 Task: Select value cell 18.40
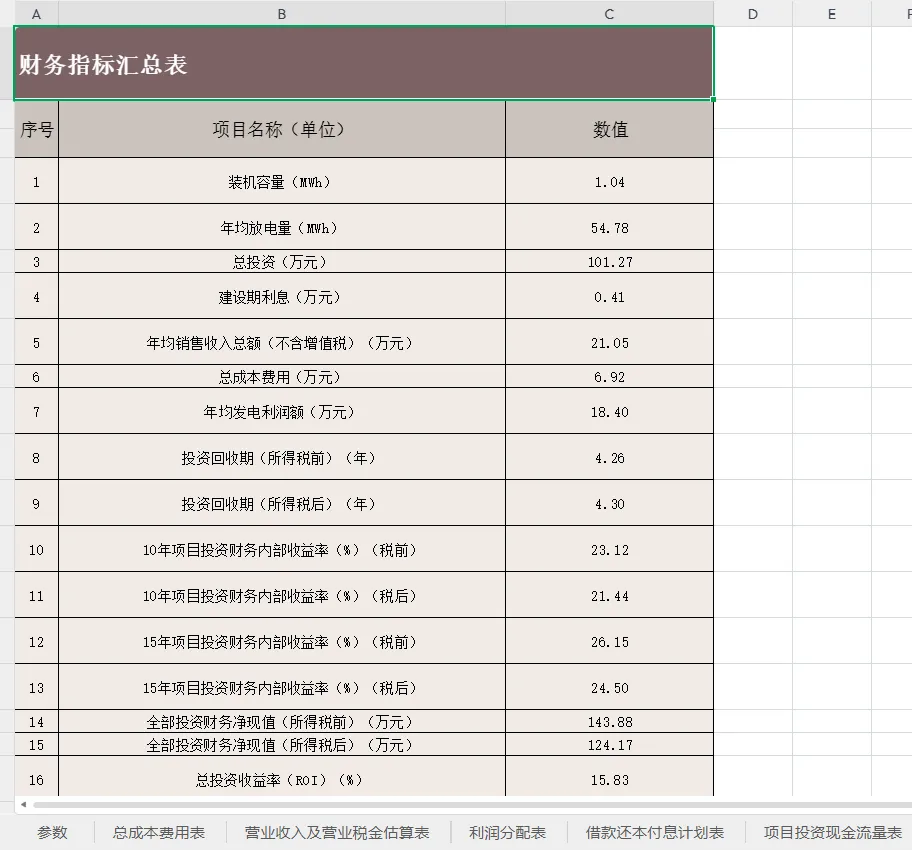coord(610,411)
